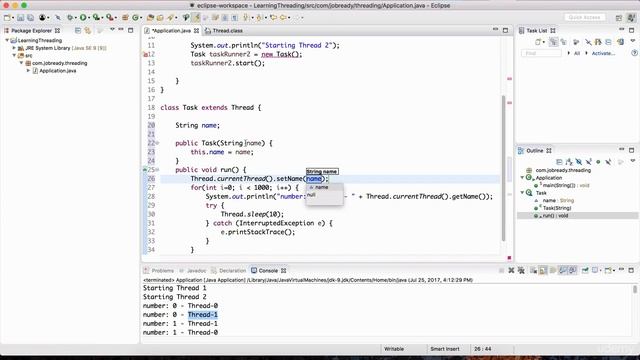Click the green Run button in toolbar

point(83,18)
